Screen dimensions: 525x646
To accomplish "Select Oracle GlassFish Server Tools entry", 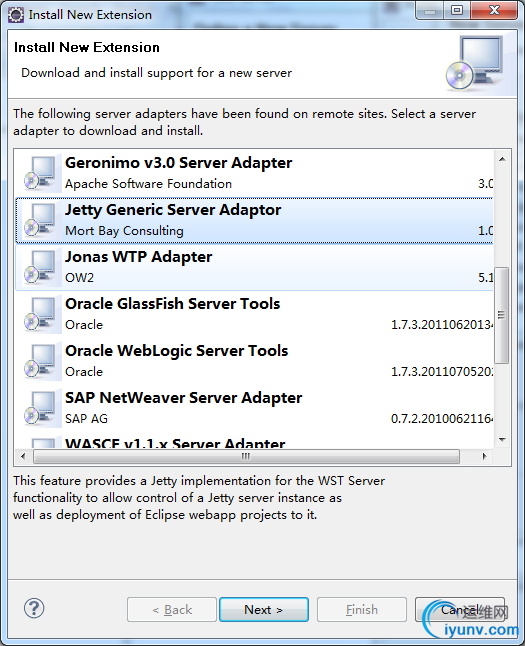I will tap(254, 314).
